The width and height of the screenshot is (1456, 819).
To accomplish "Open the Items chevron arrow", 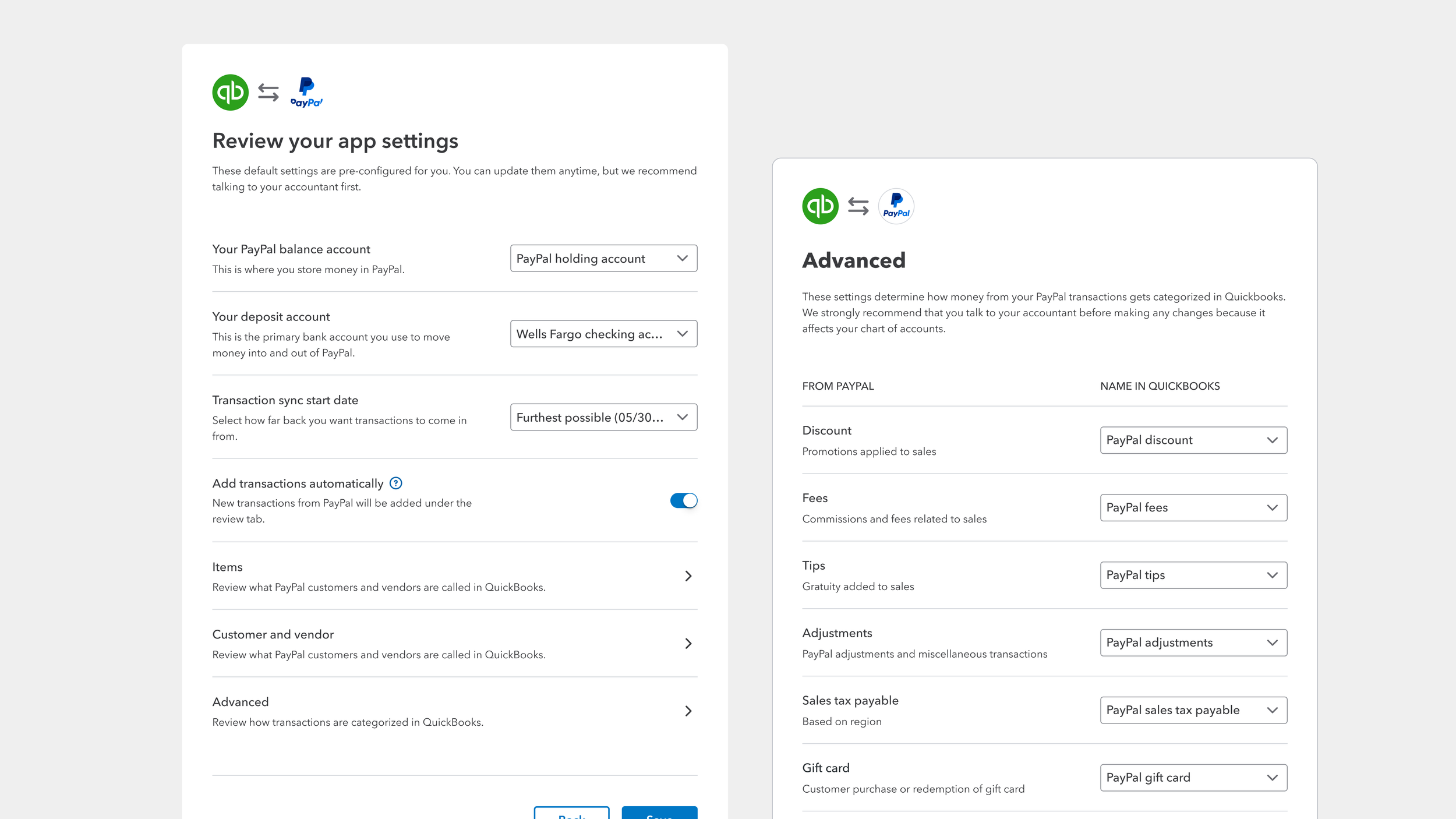I will point(688,576).
